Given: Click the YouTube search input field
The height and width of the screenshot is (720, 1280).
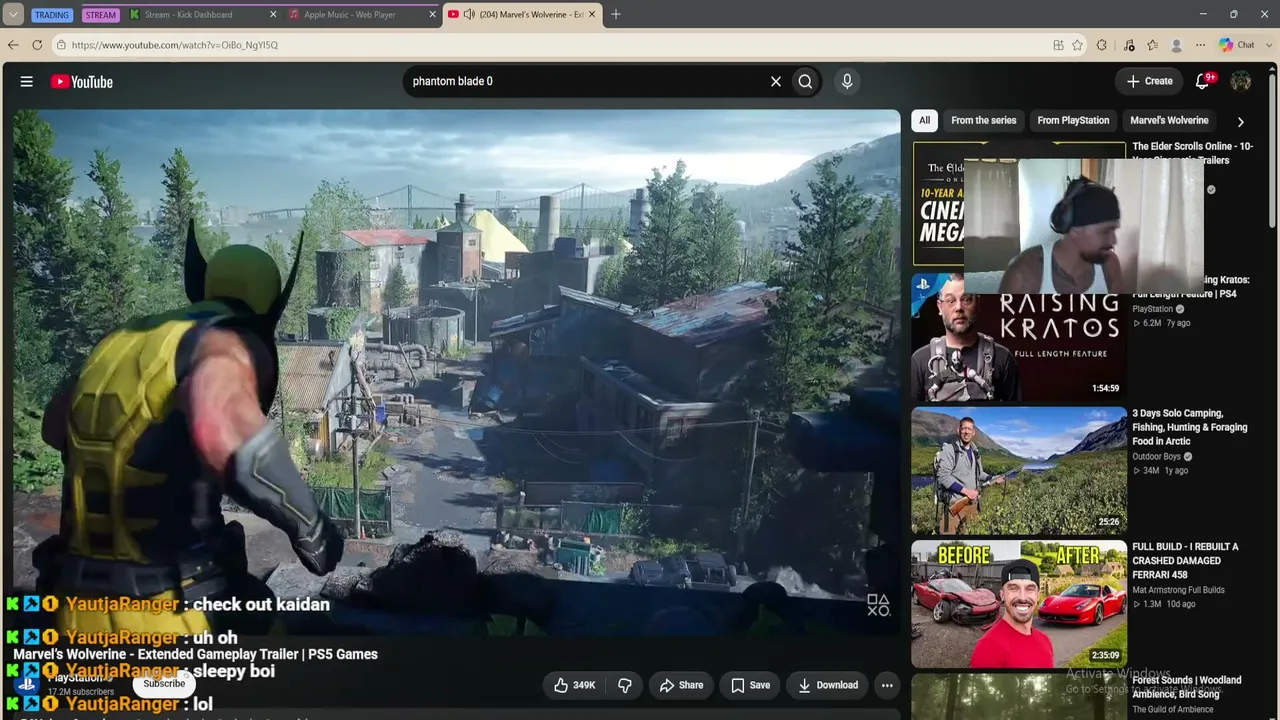Looking at the screenshot, I should tap(585, 82).
